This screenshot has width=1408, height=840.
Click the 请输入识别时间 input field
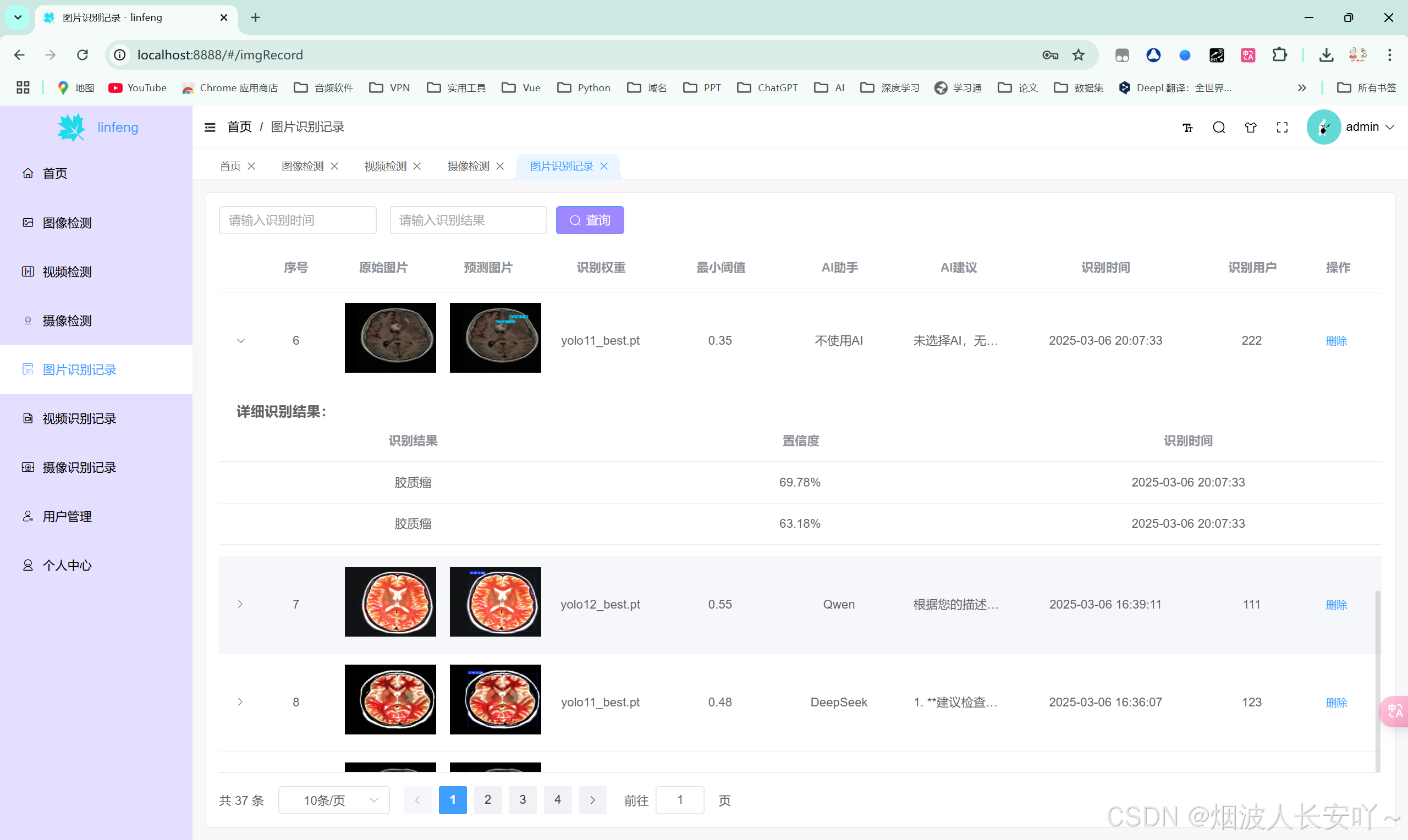tap(297, 220)
